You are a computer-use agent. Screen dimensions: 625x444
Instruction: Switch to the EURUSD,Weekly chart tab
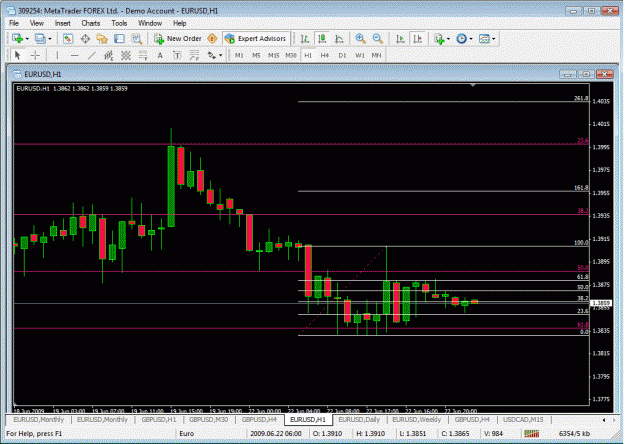[x=417, y=420]
